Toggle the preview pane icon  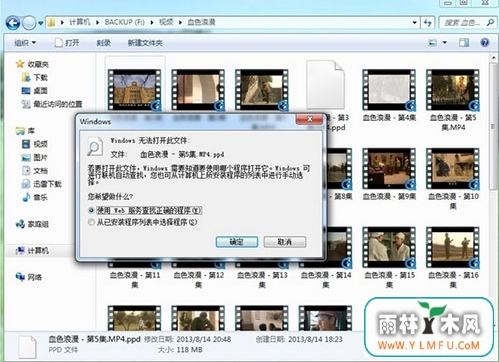tap(464, 43)
